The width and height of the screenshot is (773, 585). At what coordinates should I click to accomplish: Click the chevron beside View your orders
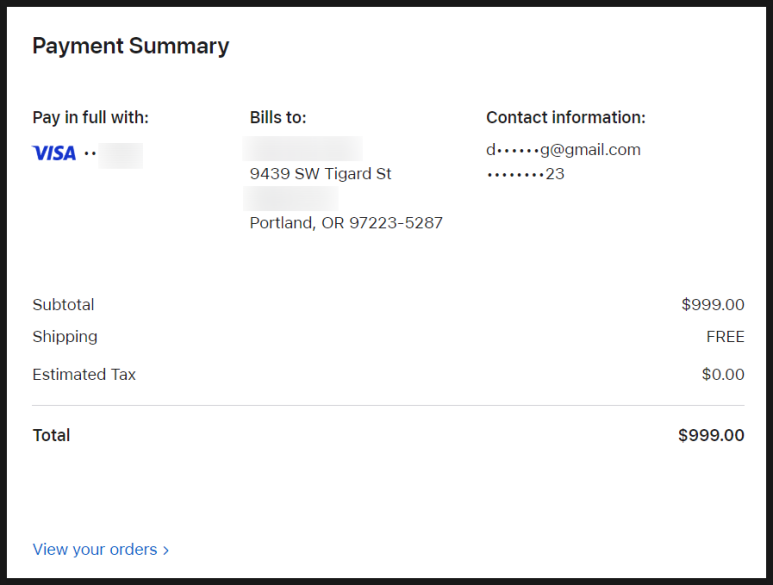coord(166,550)
